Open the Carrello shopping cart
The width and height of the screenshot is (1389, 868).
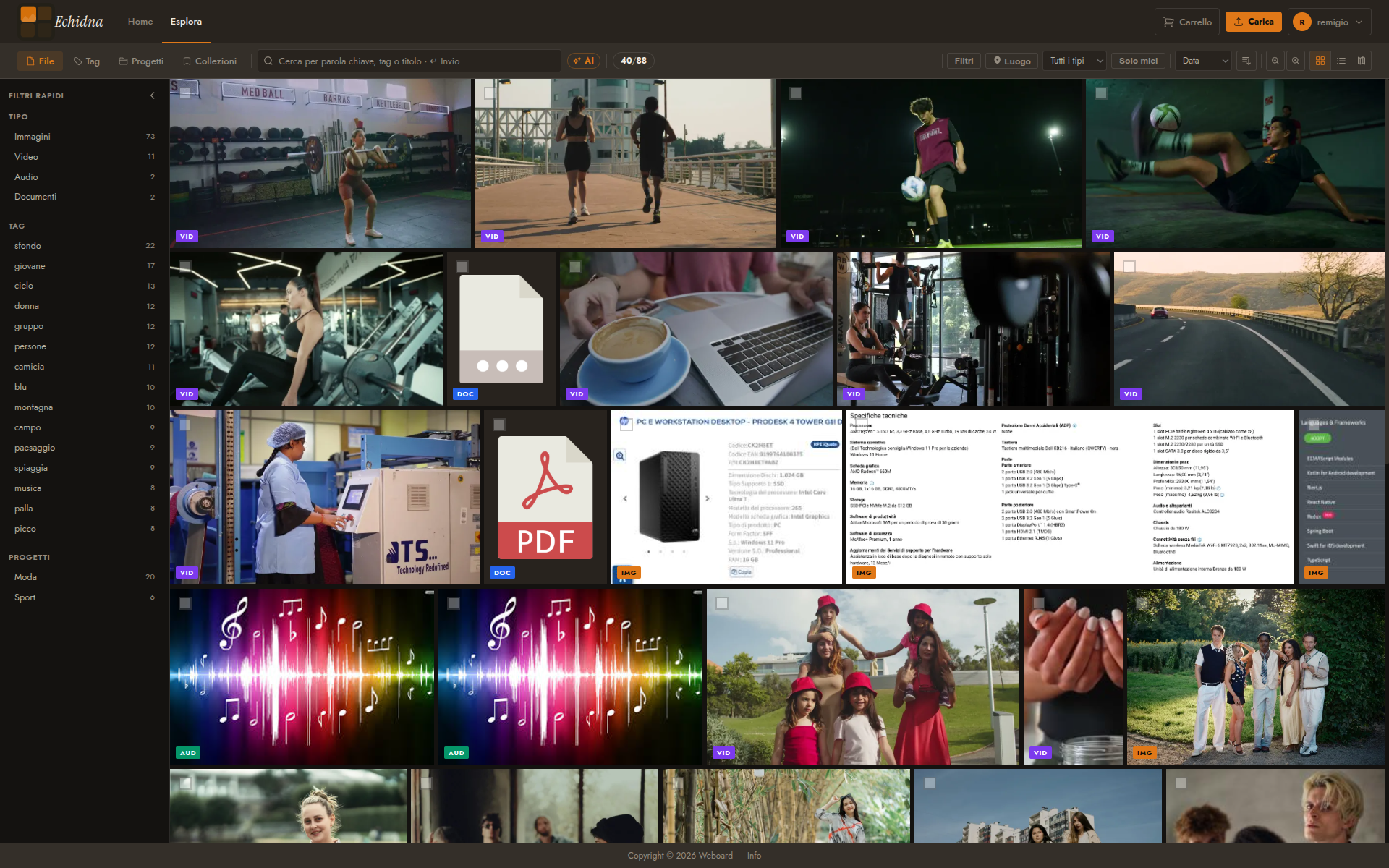point(1186,22)
